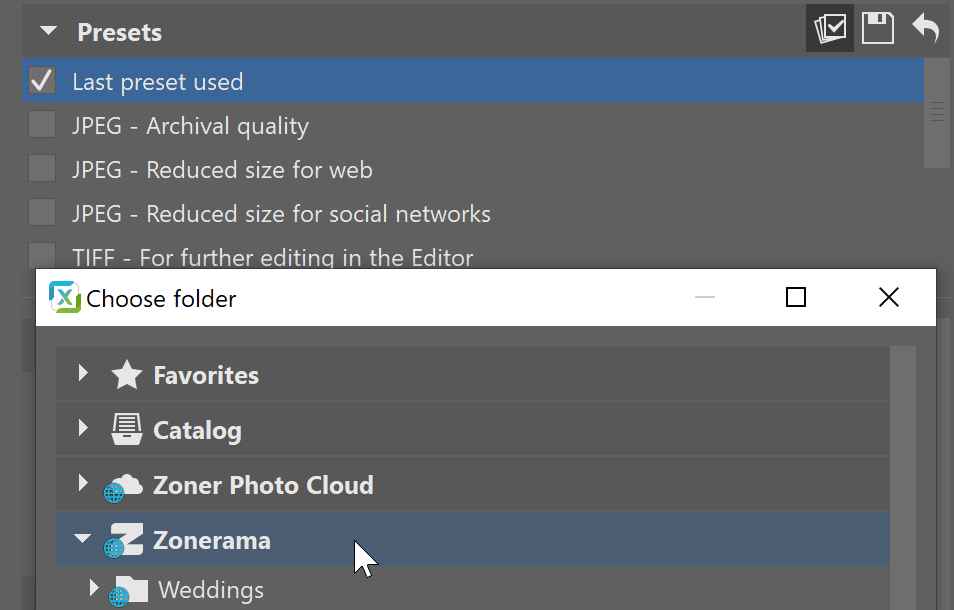Expand the Zoner Photo Cloud node
Image resolution: width=954 pixels, height=610 pixels.
[83, 483]
